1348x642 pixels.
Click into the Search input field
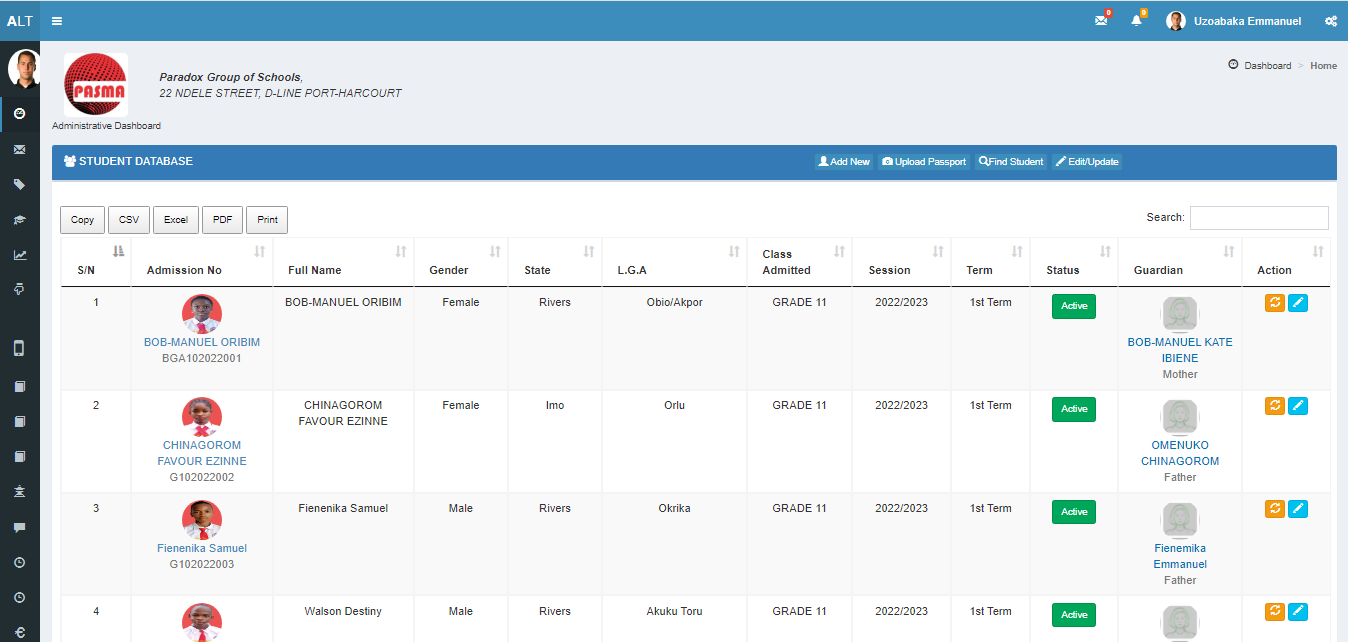point(1258,218)
